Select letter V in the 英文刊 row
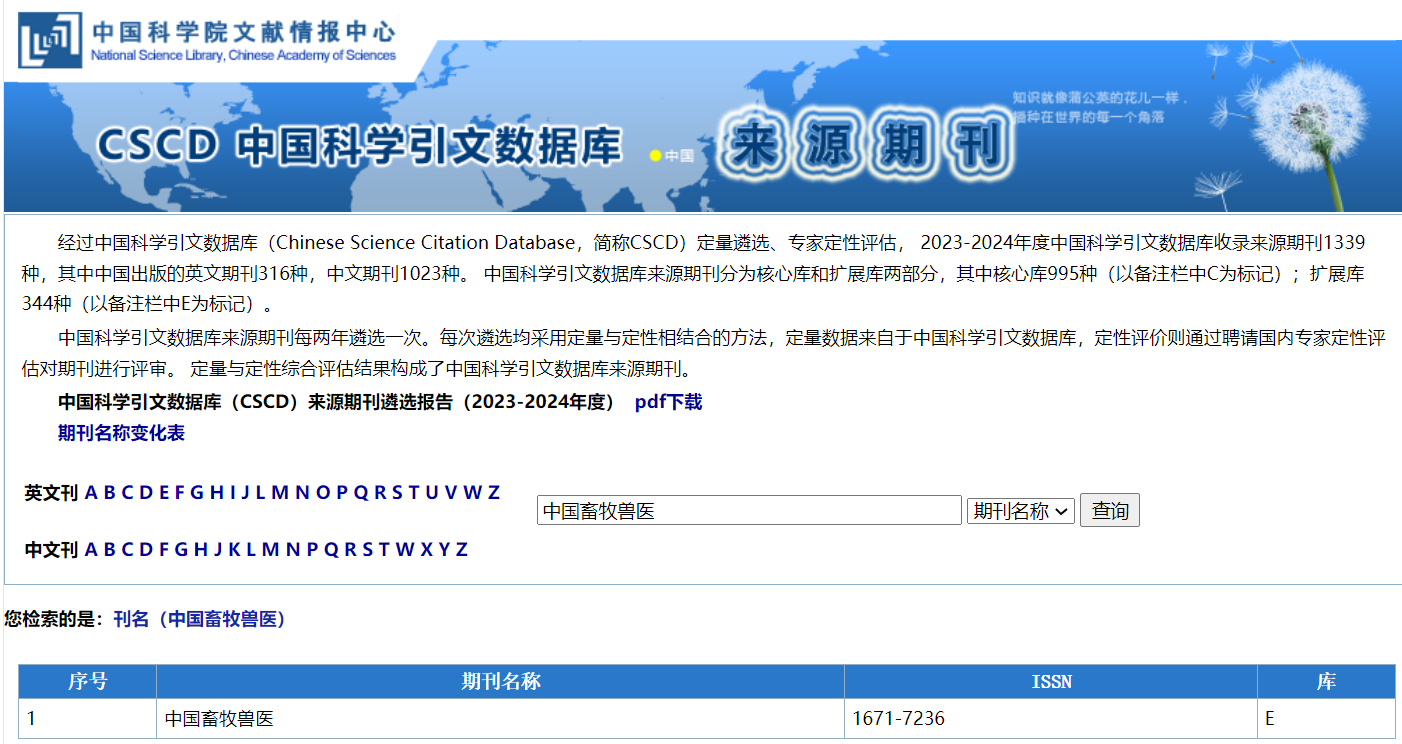The height and width of the screenshot is (744, 1402). coord(451,493)
